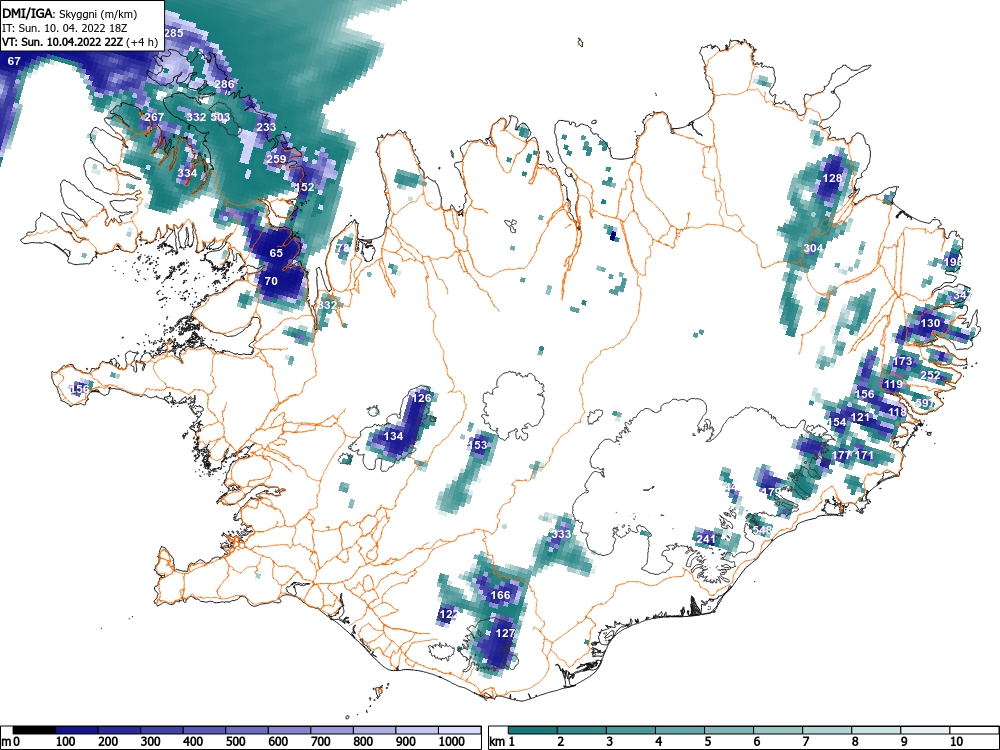Click the visibility value '171' on the map
Screen dimensions: 1000x750
(x=864, y=455)
